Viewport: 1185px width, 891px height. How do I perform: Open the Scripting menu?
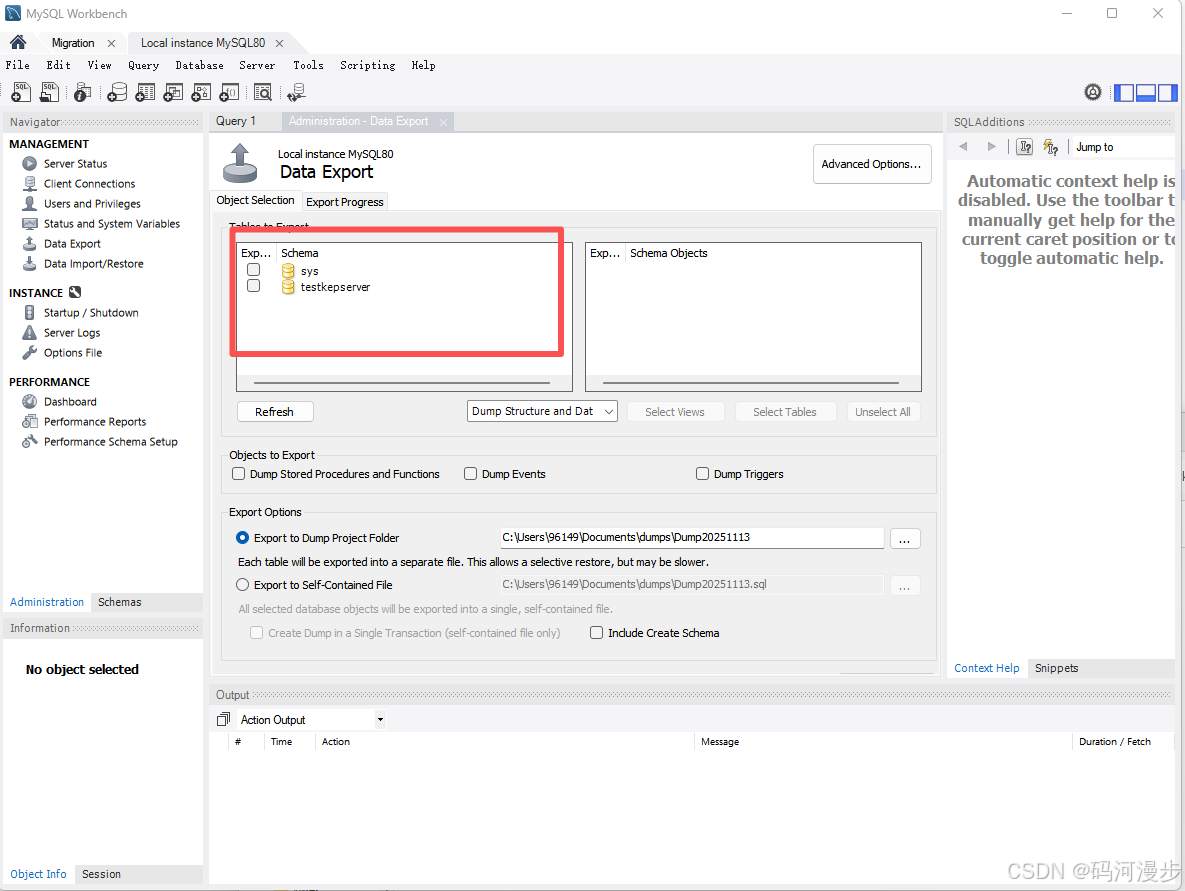[367, 65]
